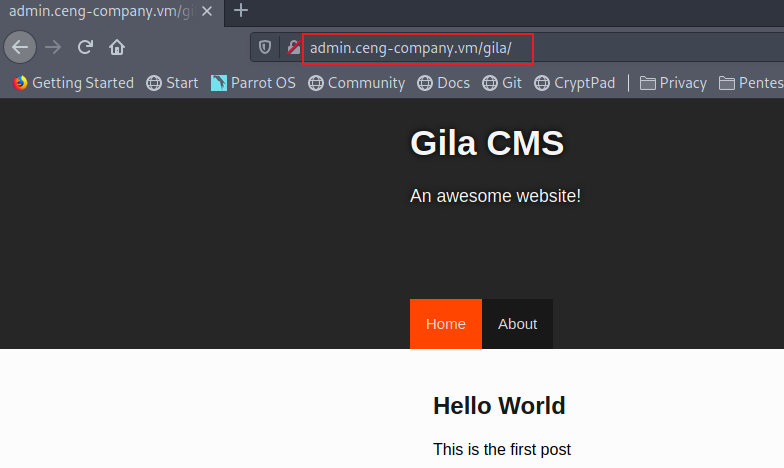Open the tracking protection shield icon

264,48
